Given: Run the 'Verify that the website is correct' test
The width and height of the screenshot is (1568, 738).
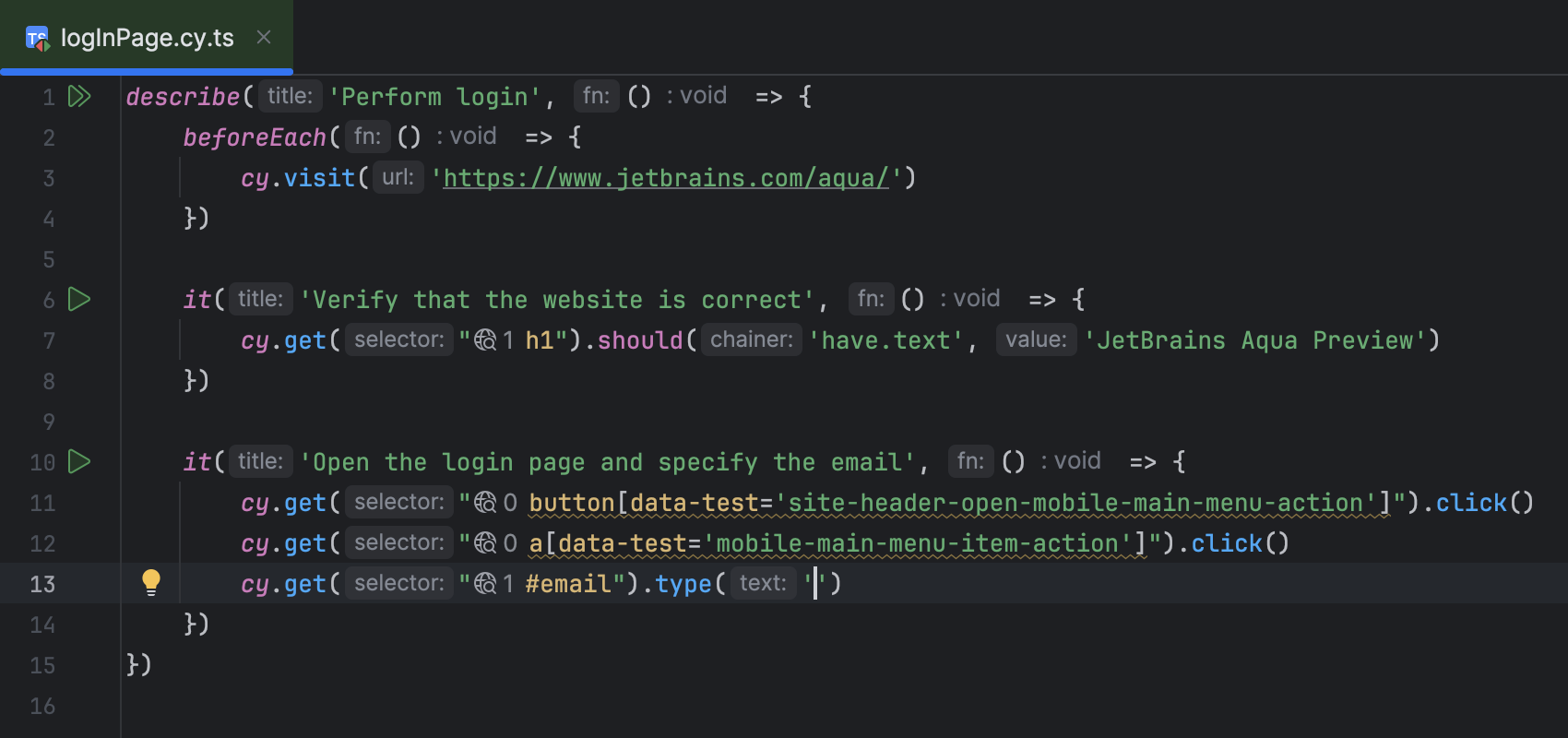Looking at the screenshot, I should click(79, 299).
